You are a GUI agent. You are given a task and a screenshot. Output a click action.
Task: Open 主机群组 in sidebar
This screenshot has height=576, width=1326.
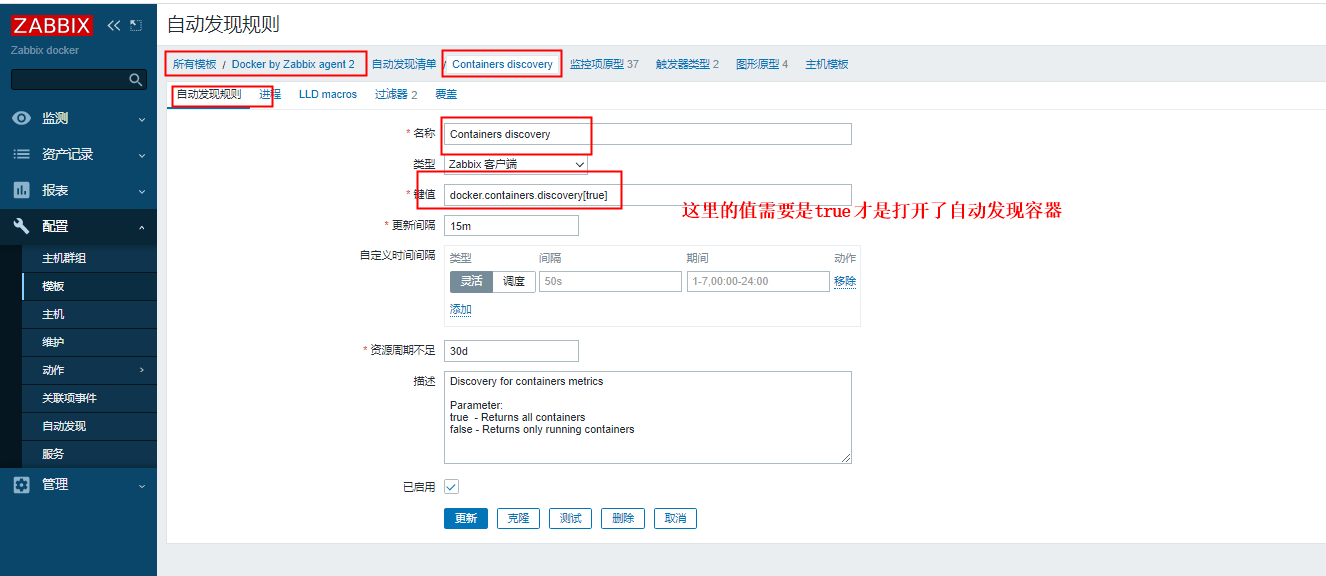click(x=64, y=258)
